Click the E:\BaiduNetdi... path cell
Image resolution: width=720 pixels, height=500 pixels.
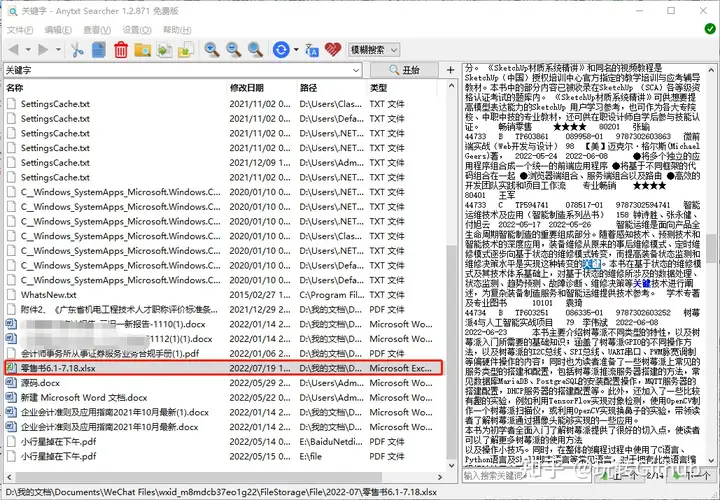[331, 442]
